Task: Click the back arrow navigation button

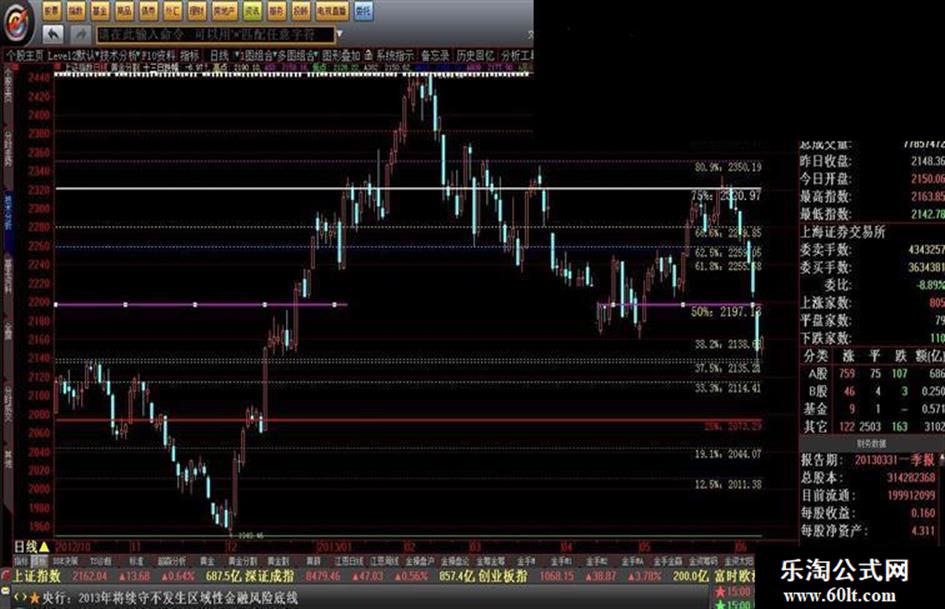Action: tap(54, 34)
